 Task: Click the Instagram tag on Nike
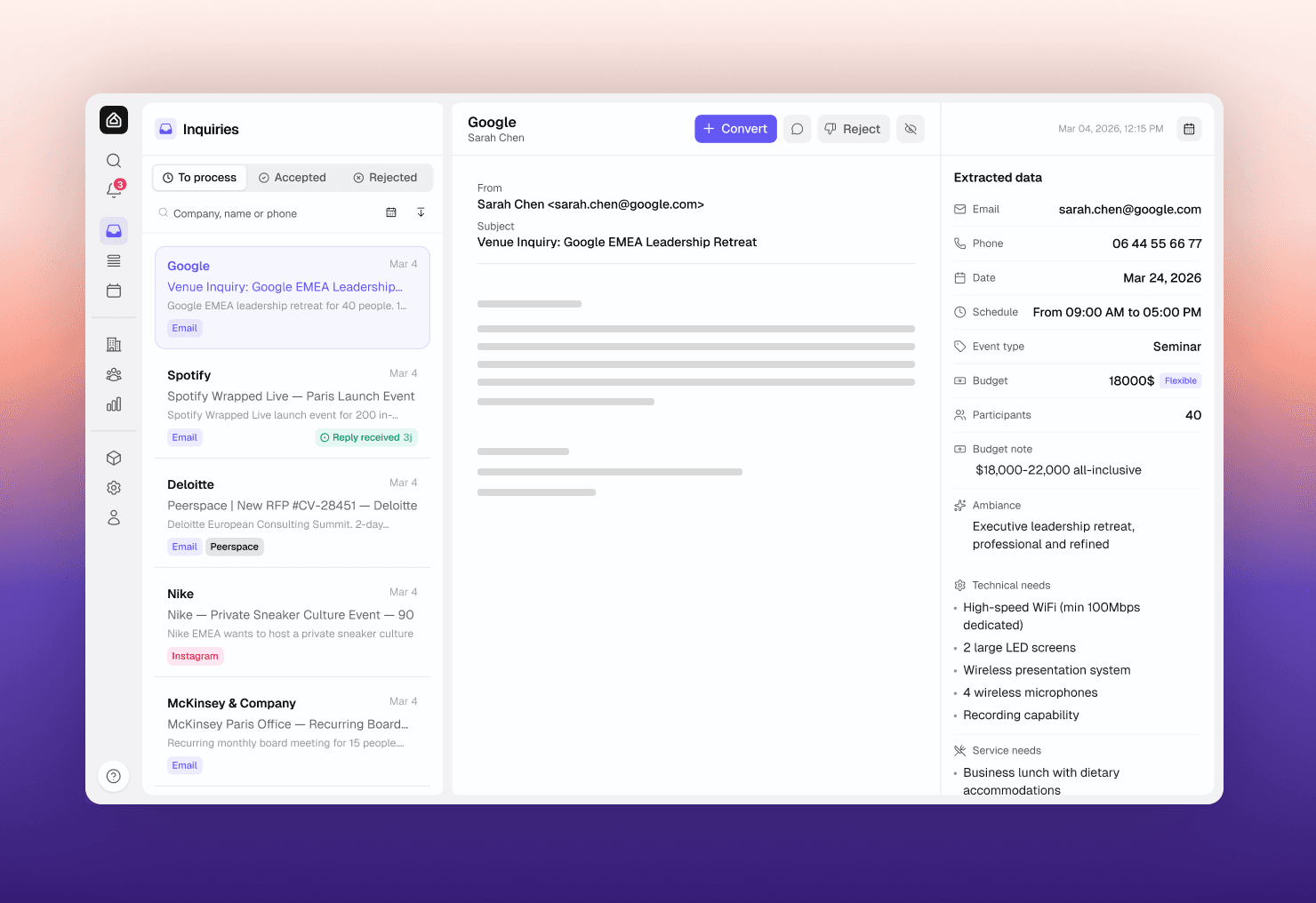[195, 656]
